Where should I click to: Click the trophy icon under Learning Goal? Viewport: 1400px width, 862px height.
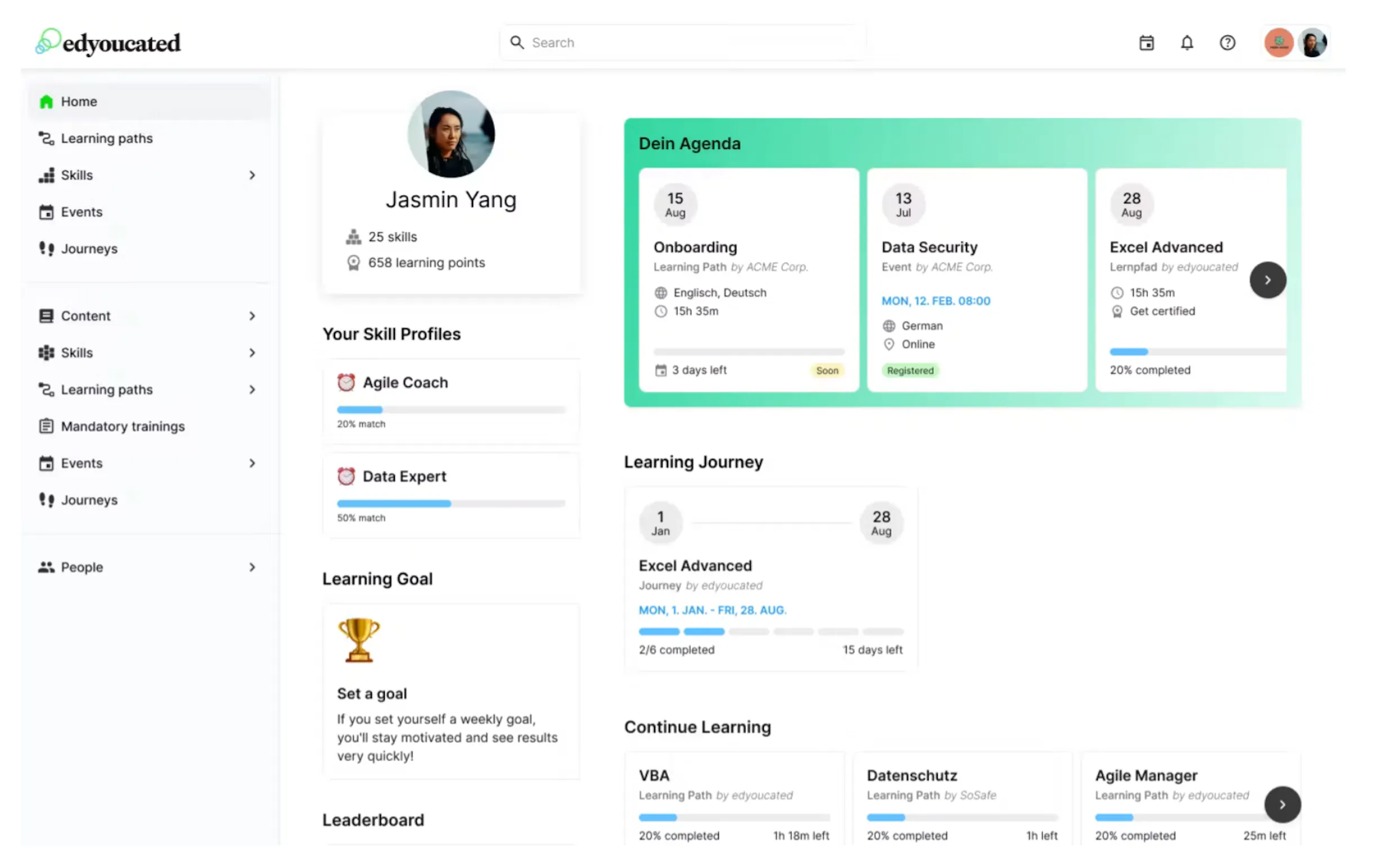click(x=359, y=640)
